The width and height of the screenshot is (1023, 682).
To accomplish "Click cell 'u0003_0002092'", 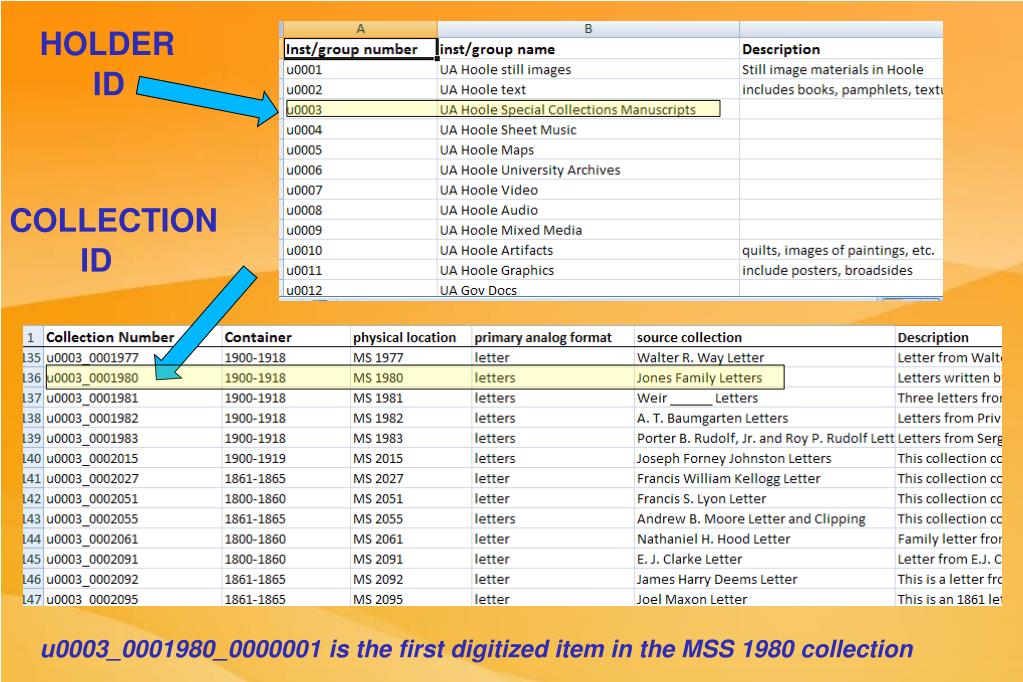I will (x=132, y=580).
